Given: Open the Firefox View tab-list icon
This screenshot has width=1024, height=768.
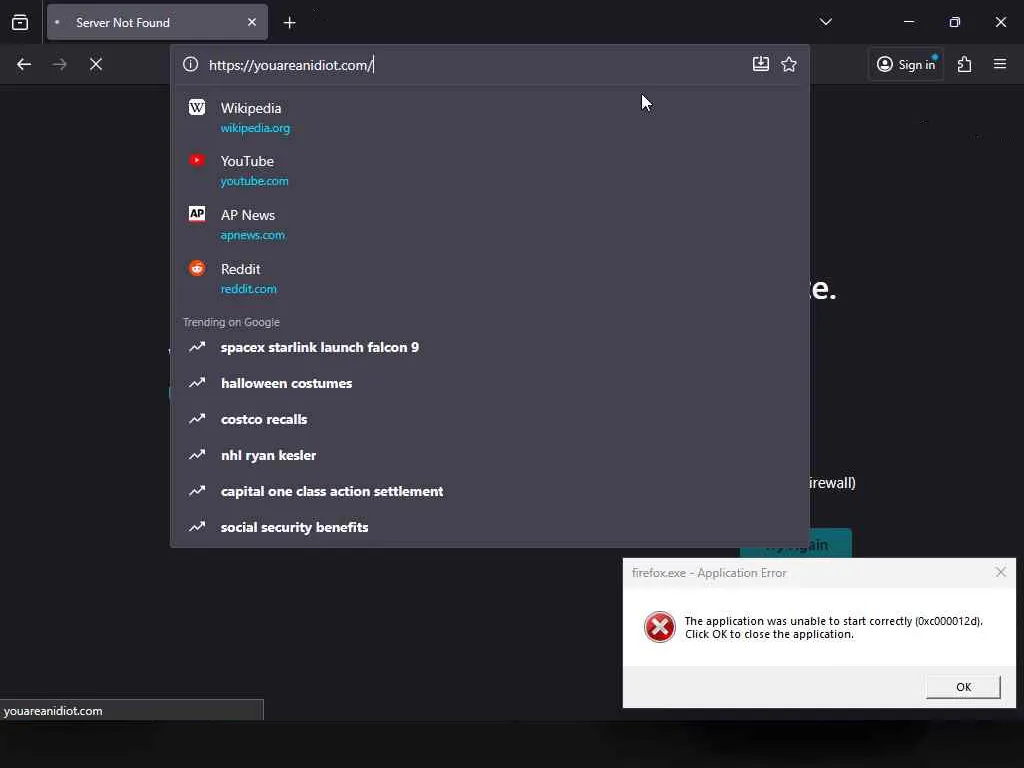Looking at the screenshot, I should 20,22.
